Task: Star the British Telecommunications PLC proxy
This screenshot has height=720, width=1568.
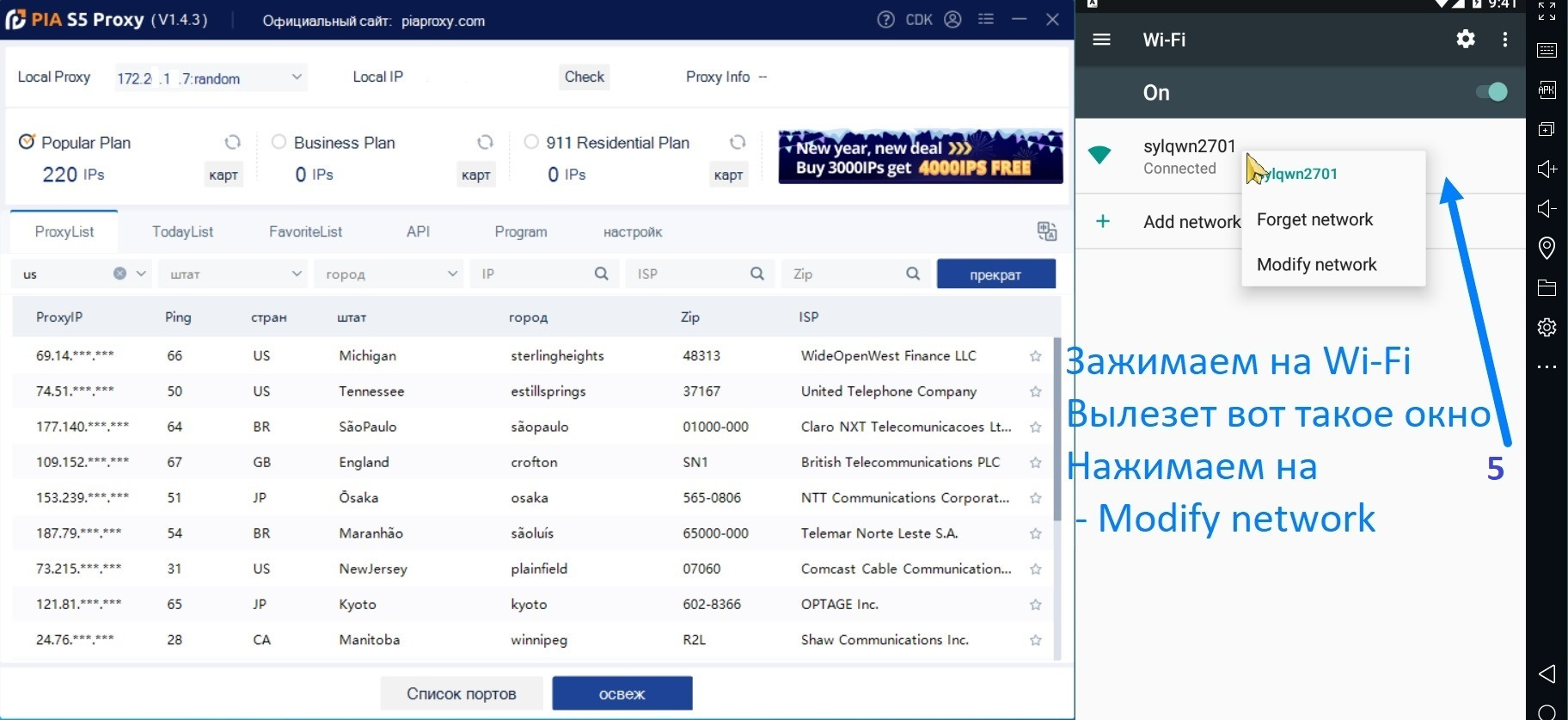Action: [x=1035, y=463]
